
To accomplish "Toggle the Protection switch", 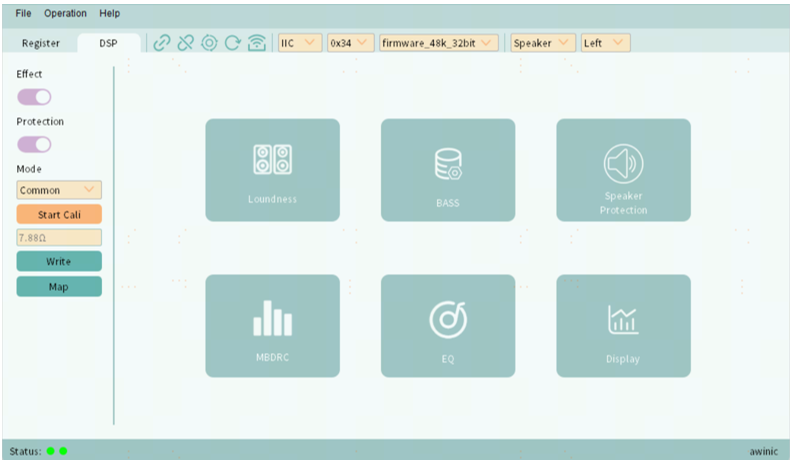I will click(x=34, y=144).
